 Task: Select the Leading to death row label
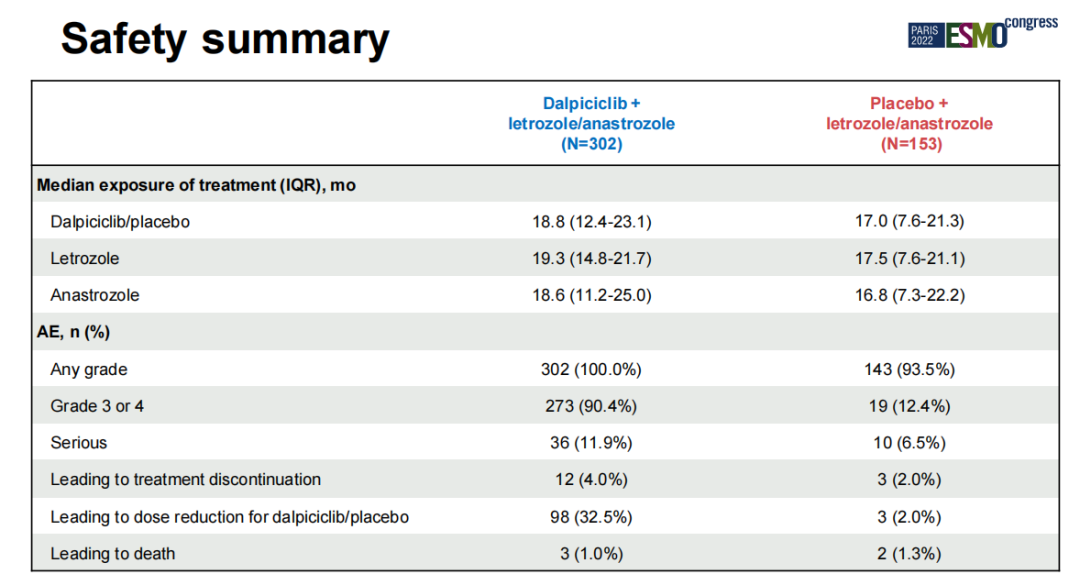point(113,553)
